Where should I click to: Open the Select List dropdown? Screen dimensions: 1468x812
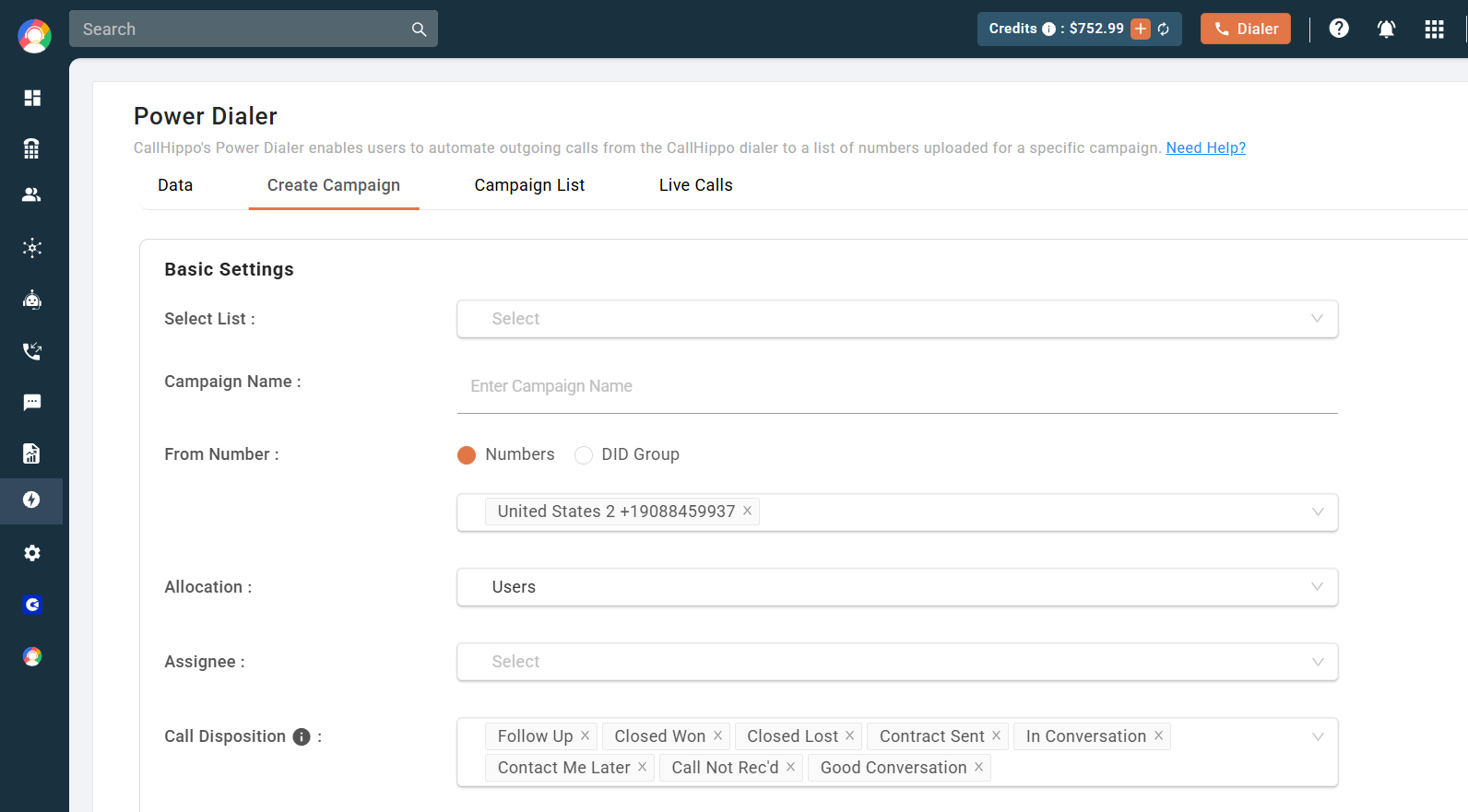pyautogui.click(x=897, y=319)
